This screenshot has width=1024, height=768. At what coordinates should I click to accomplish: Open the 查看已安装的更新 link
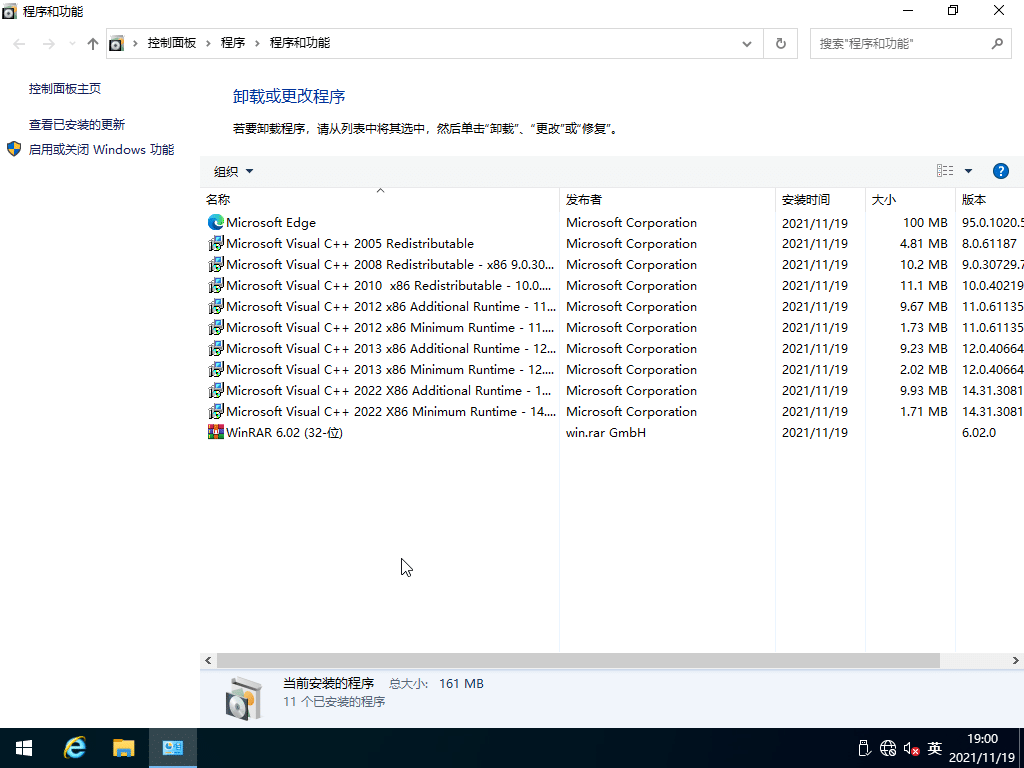77,125
